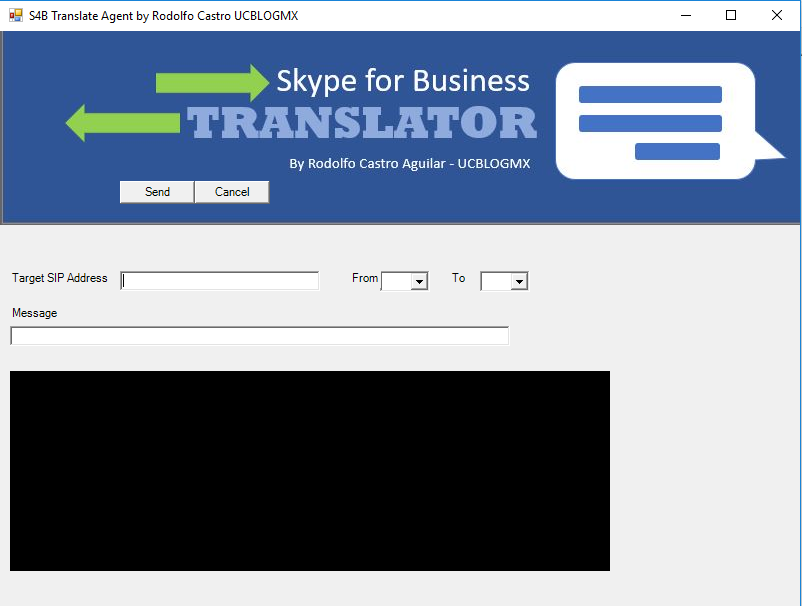The height and width of the screenshot is (606, 802).
Task: Click into the Message text box
Action: coord(259,336)
